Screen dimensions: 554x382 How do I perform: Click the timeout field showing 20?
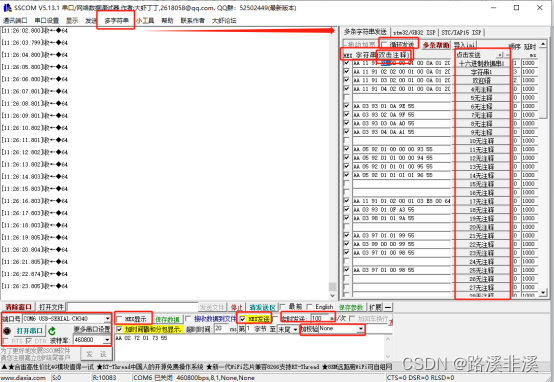click(x=221, y=329)
